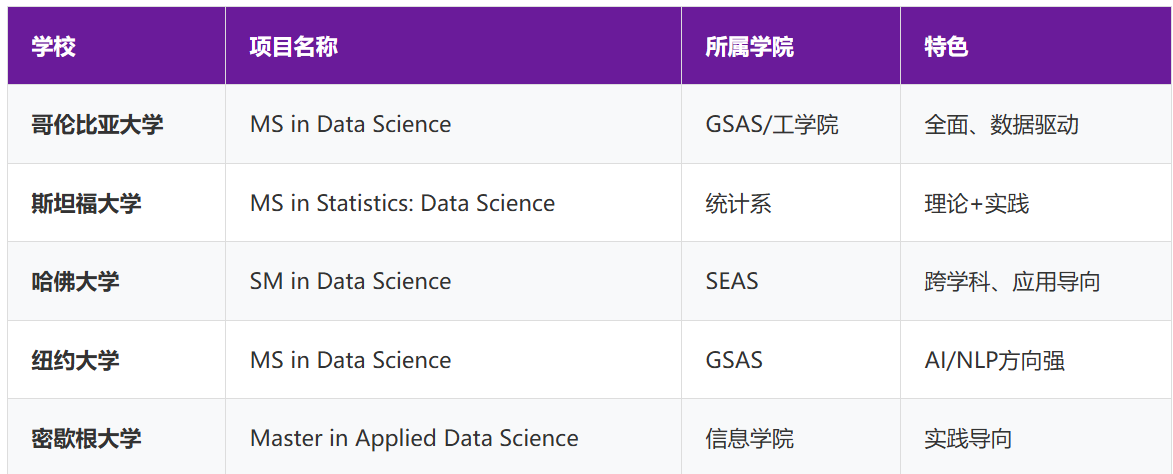Viewport: 1173px width, 474px height.
Task: Click Master in Applied Data Science cell
Action: [414, 439]
